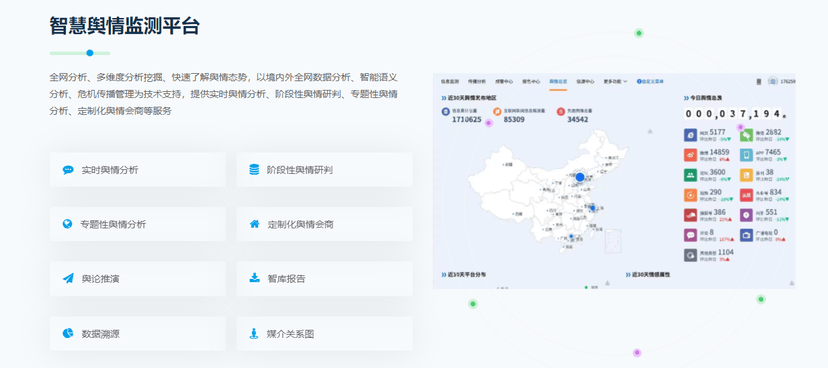Image resolution: width=828 pixels, height=368 pixels.
Task: Click the person icon beside 媒介关系图
Action: click(255, 333)
